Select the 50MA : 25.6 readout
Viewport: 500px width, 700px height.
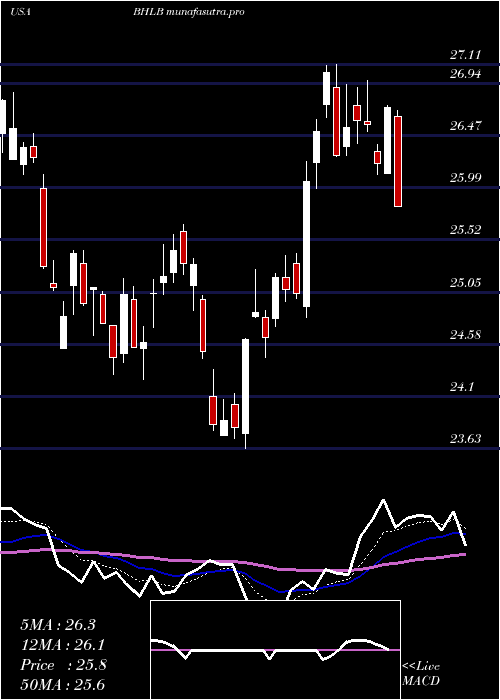62,685
